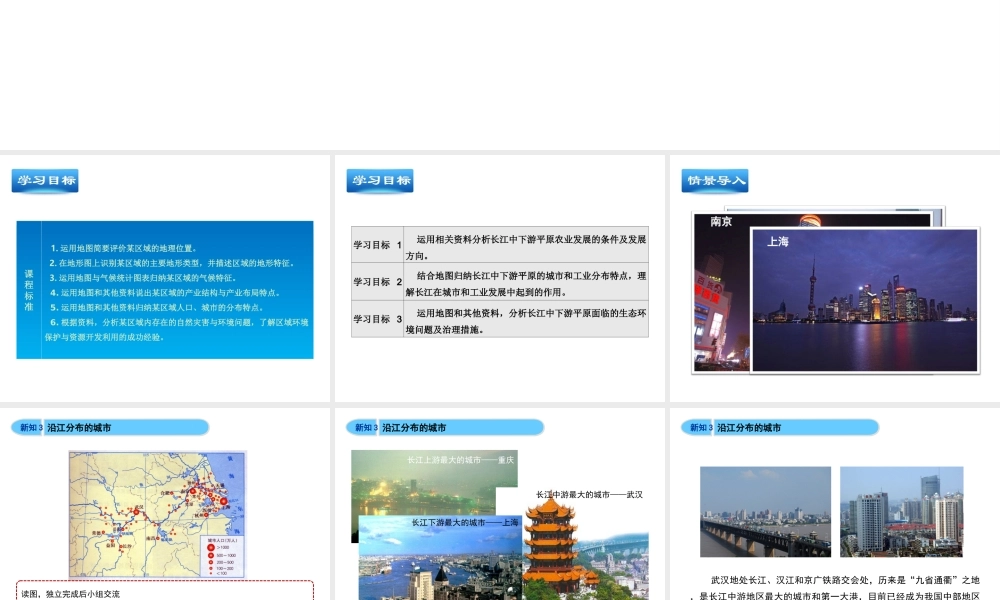Select the cell about 生态环境问题及治理措施
This screenshot has width=1000, height=600.
(526, 321)
